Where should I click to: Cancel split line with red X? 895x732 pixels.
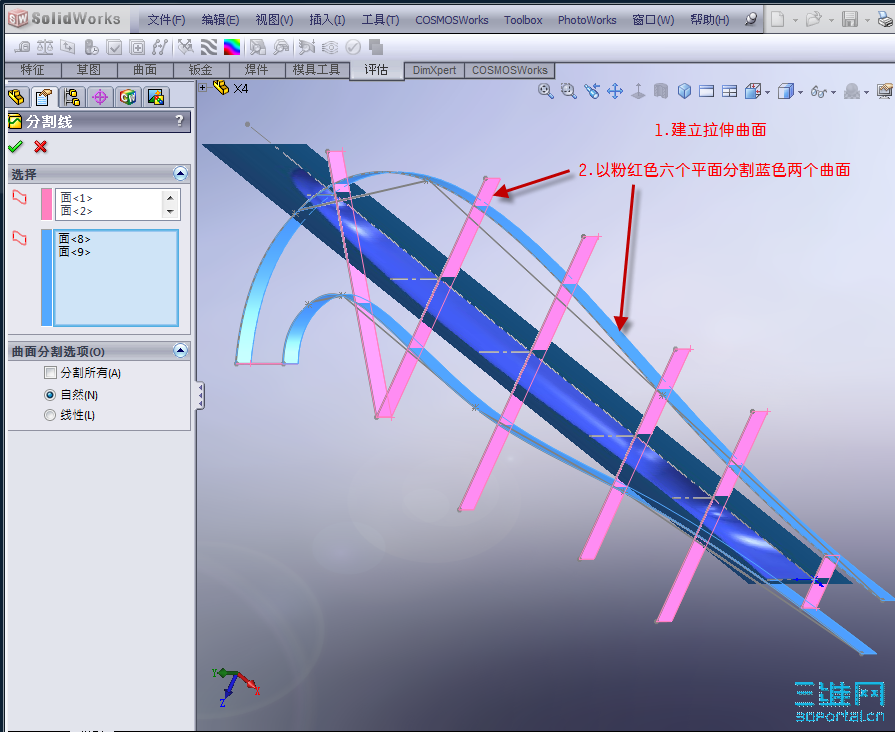coord(40,147)
